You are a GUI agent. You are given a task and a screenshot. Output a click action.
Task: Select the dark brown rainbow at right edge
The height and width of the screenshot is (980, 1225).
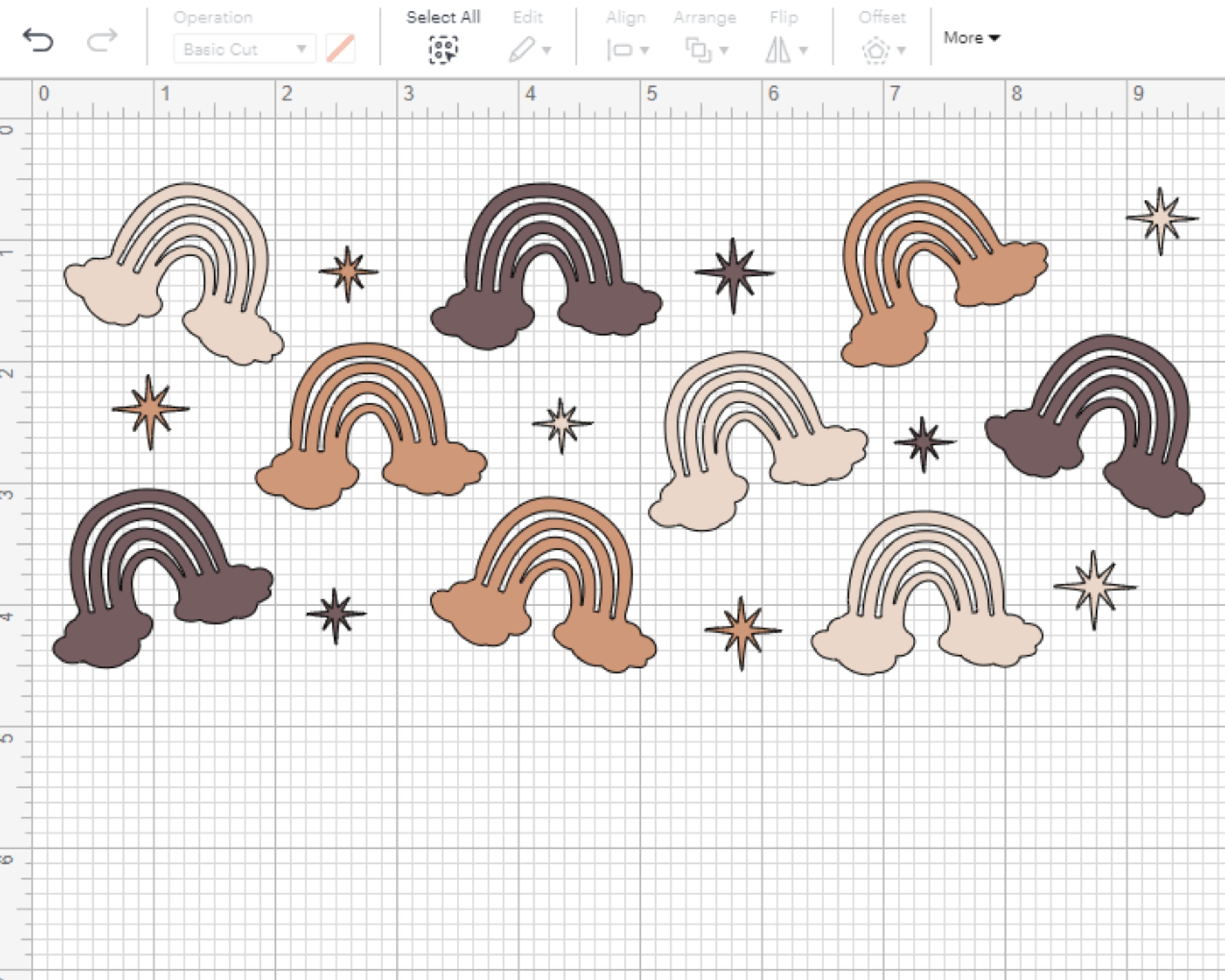[1095, 426]
